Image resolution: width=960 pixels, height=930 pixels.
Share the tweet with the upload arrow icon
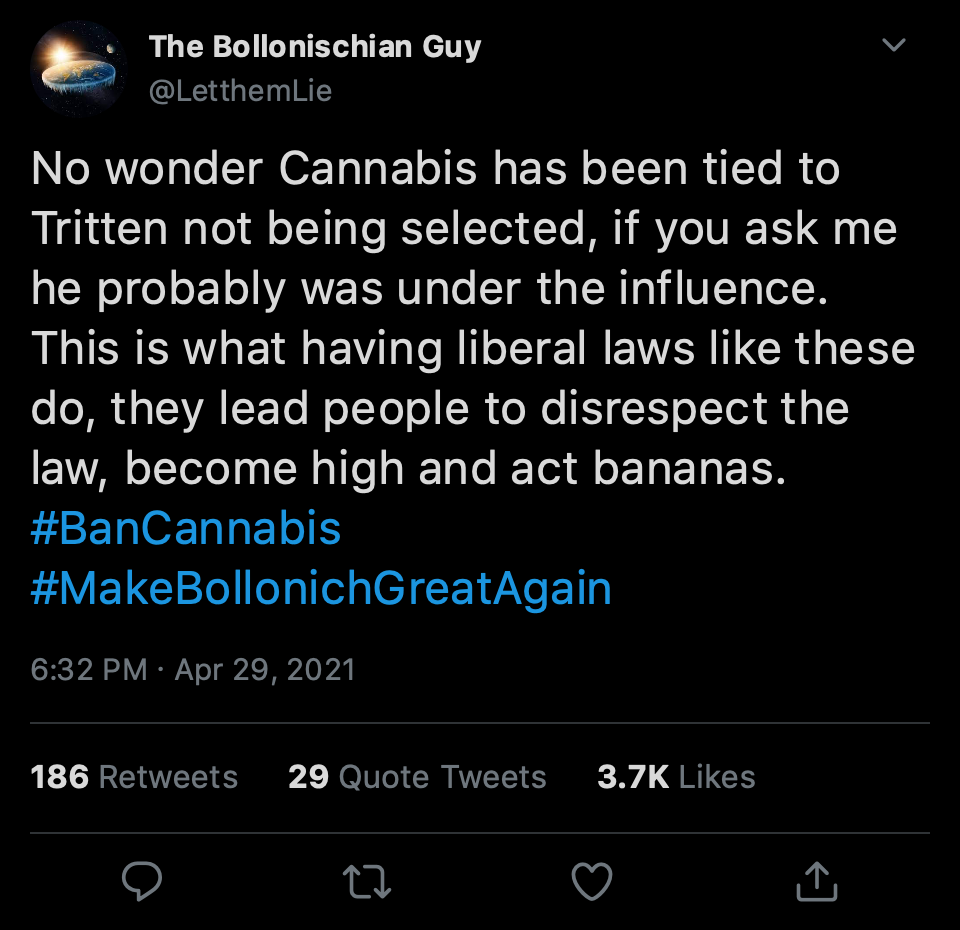[x=817, y=881]
